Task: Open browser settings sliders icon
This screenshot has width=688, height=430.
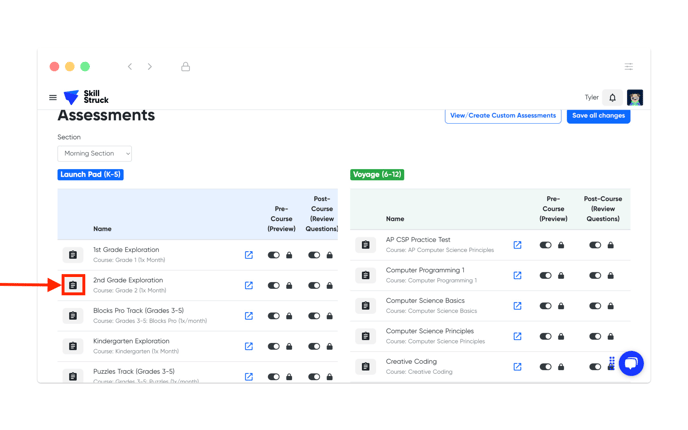Action: click(629, 67)
